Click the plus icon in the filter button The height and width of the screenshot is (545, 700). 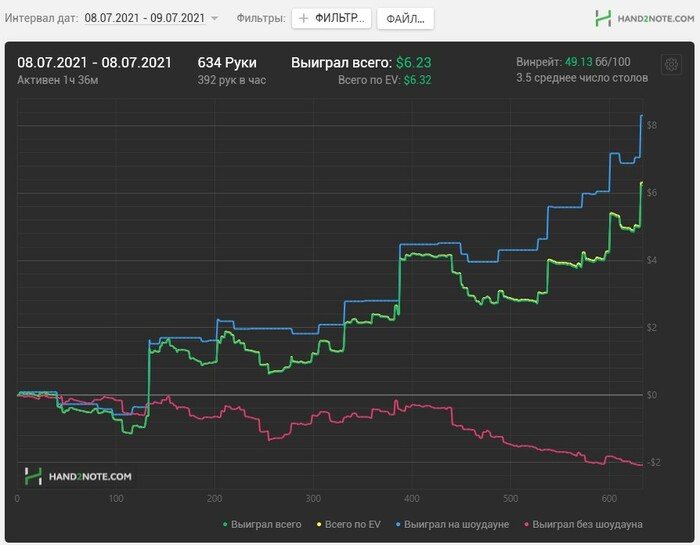click(304, 18)
